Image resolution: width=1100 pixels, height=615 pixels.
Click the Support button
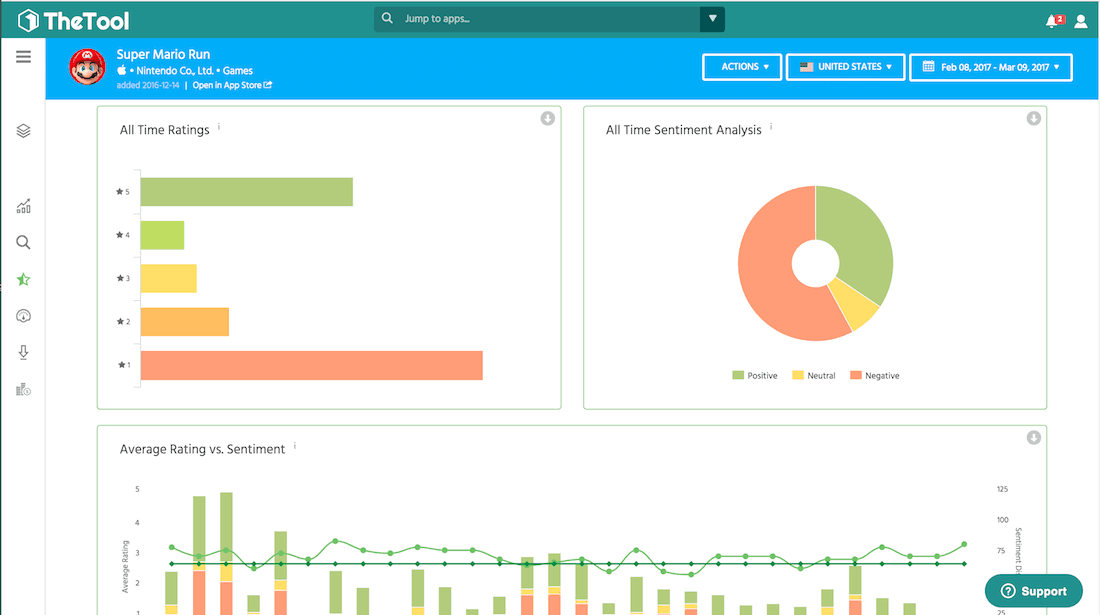[x=1033, y=591]
